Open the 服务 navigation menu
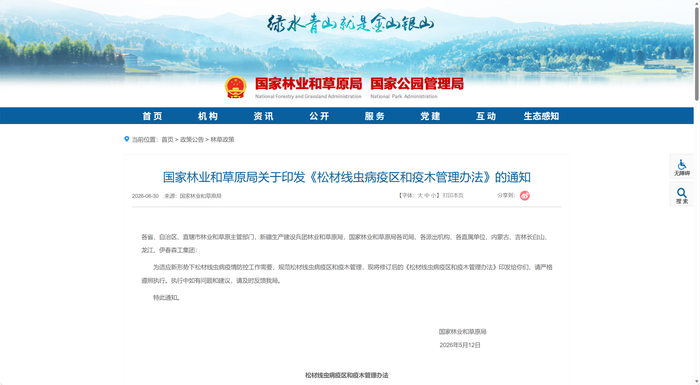The width and height of the screenshot is (700, 385). (375, 116)
